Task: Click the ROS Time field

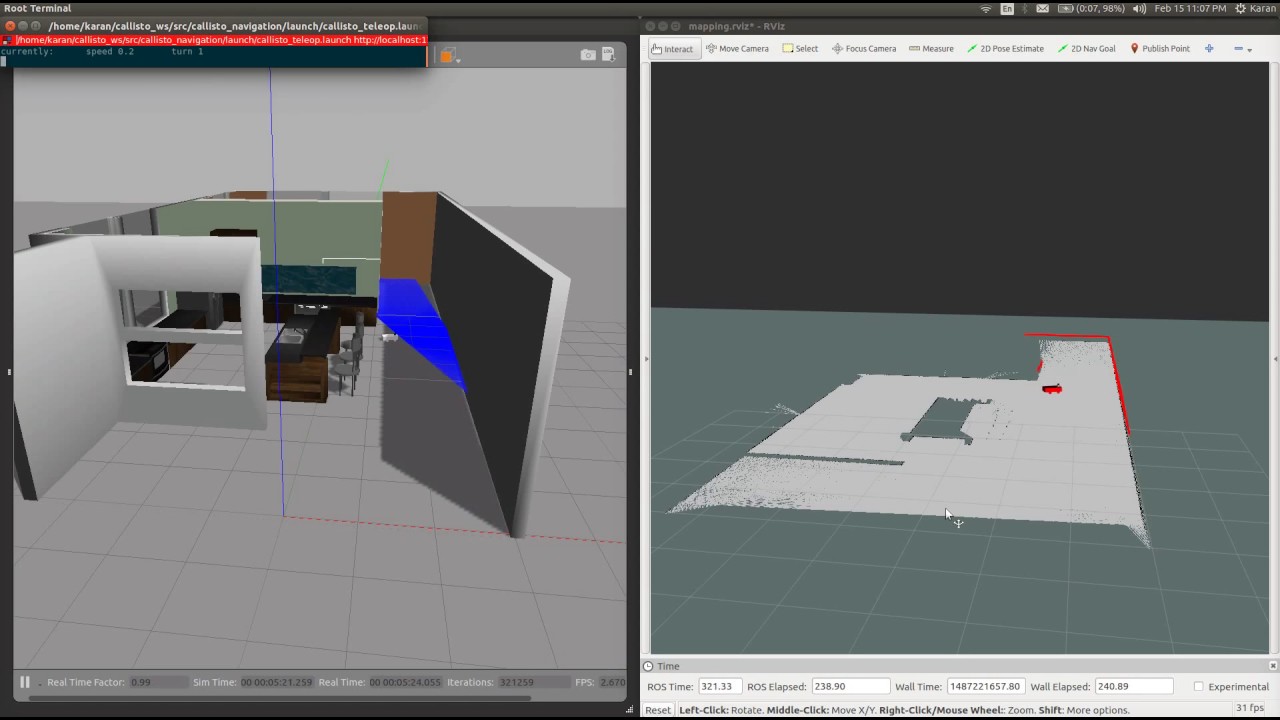Action: [x=720, y=686]
